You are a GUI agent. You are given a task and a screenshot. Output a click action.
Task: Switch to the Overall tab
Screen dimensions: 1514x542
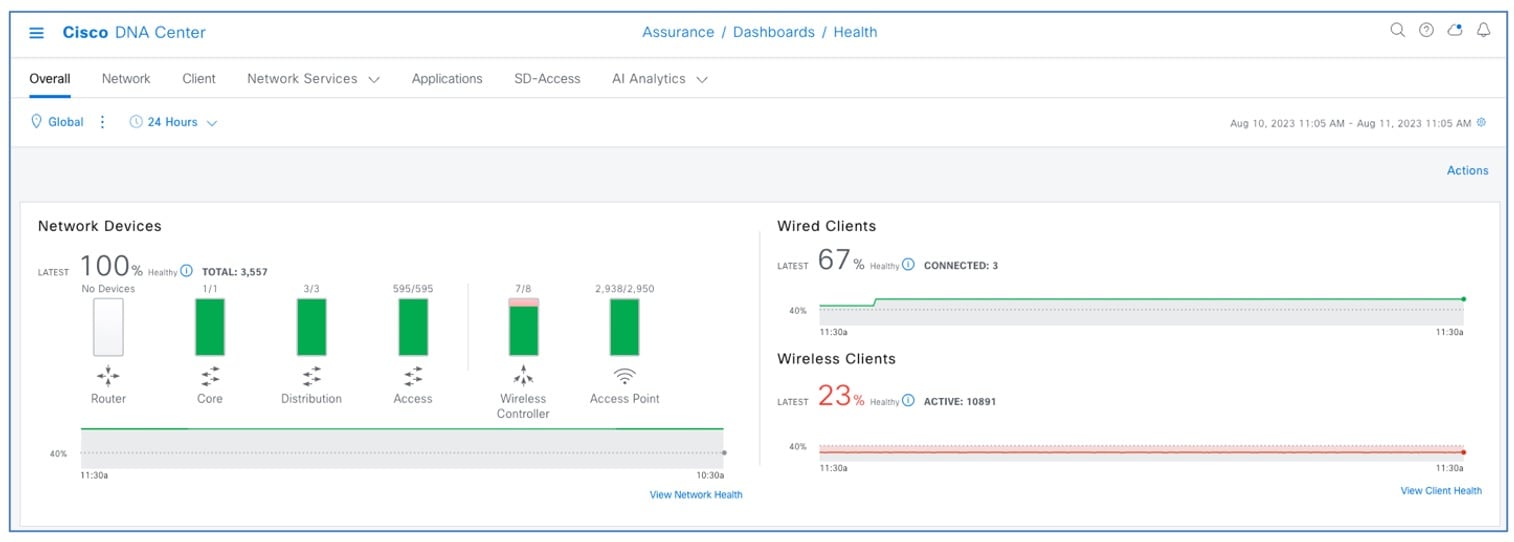pos(50,79)
